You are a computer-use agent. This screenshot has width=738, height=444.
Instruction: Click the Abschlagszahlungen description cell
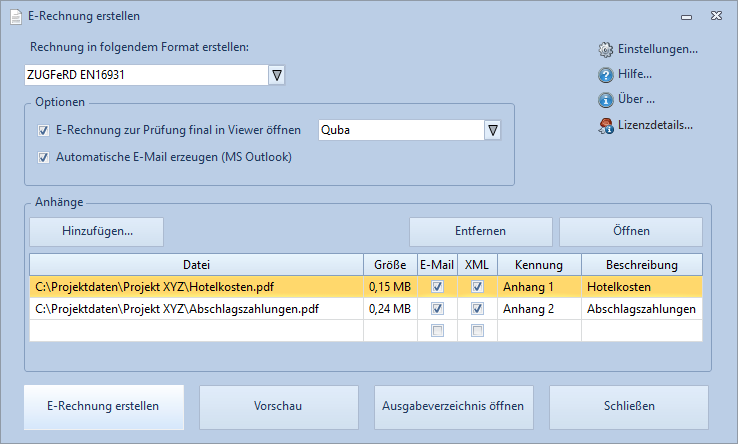point(642,308)
